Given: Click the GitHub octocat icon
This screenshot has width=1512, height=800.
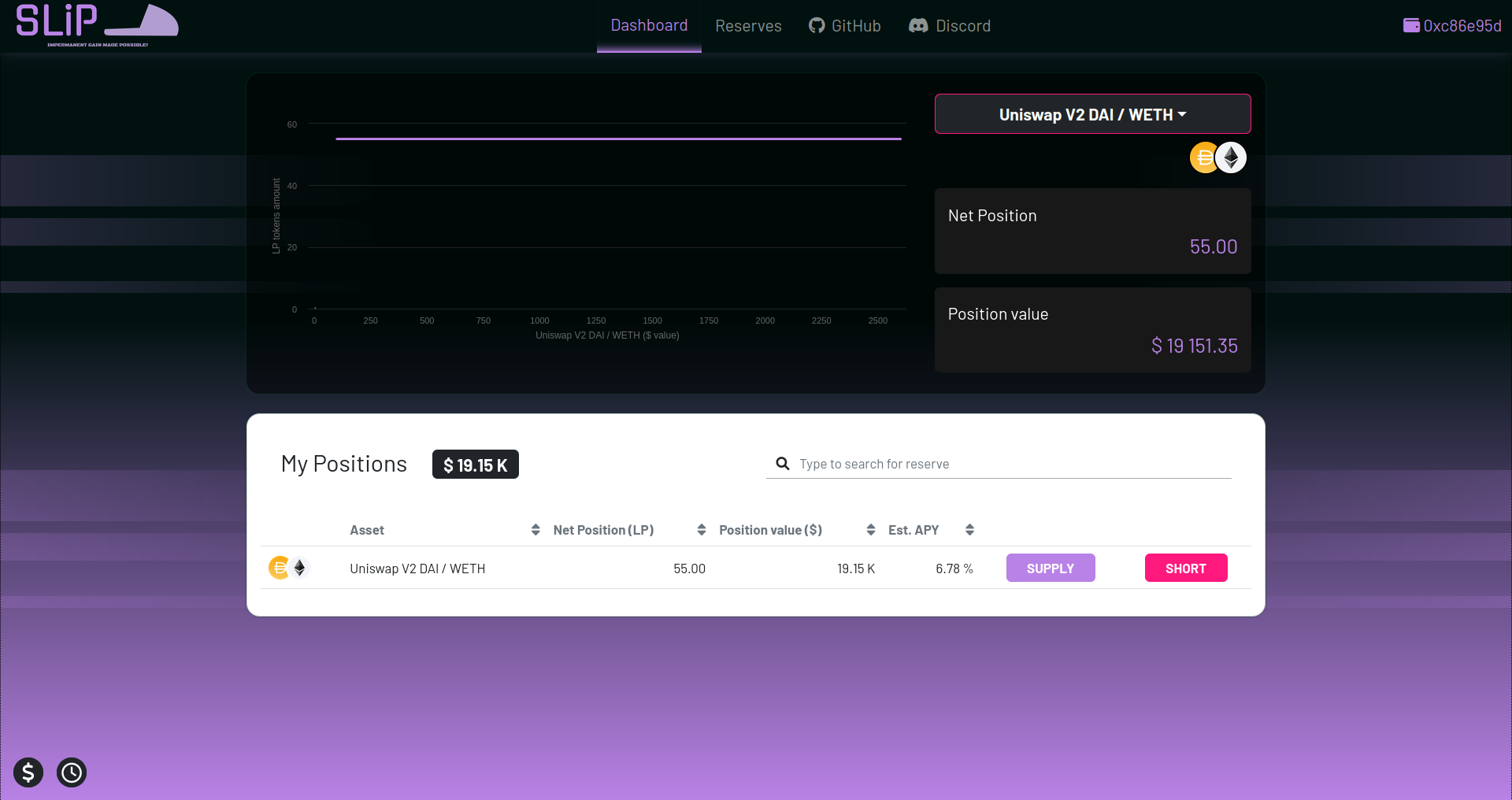Looking at the screenshot, I should (817, 26).
